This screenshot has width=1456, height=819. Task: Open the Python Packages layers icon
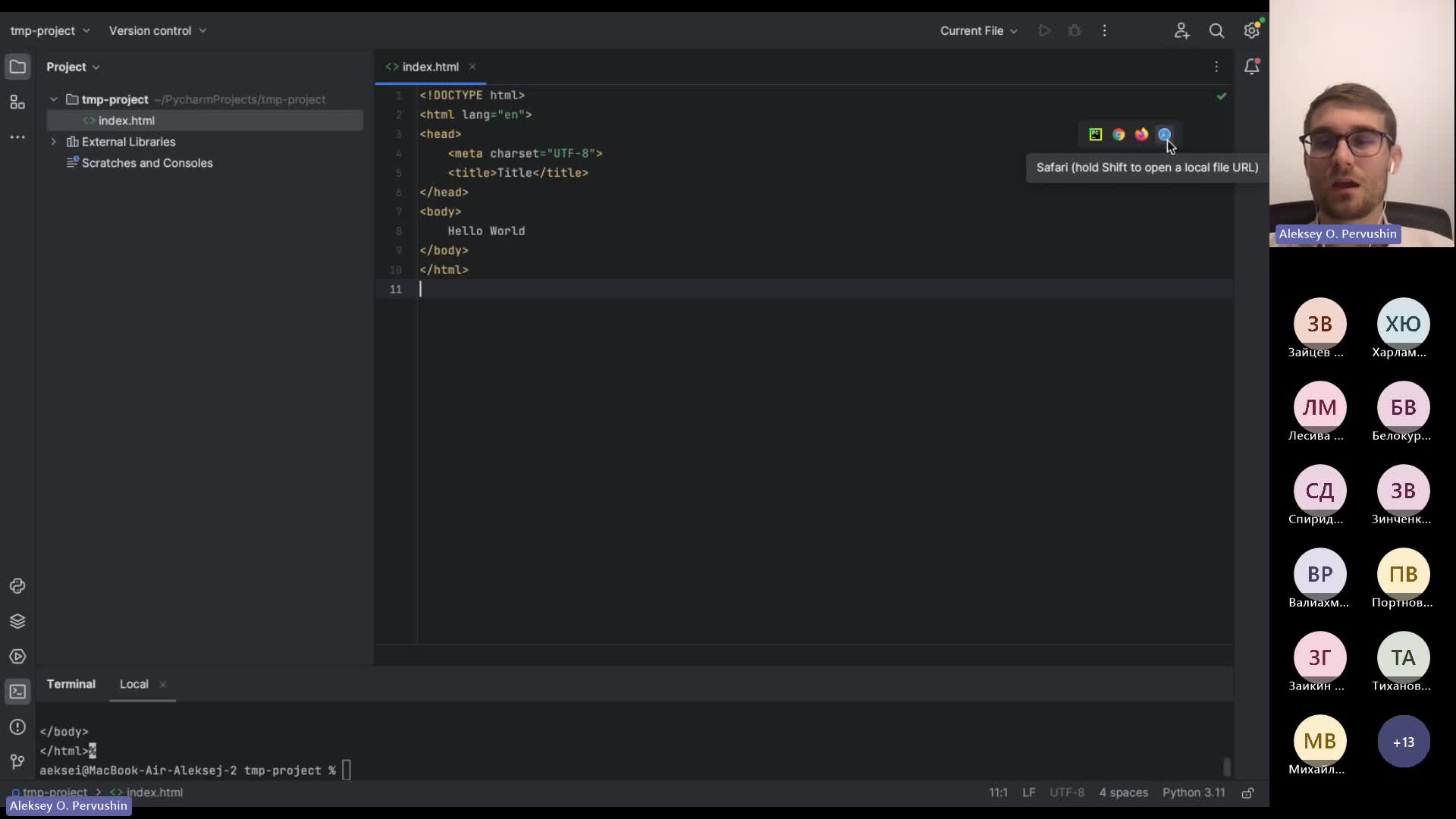click(17, 621)
